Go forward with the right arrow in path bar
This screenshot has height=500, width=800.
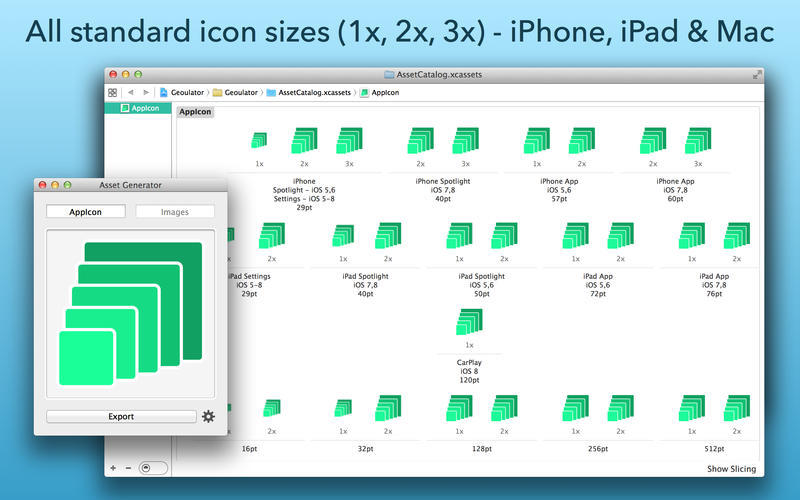pos(146,92)
